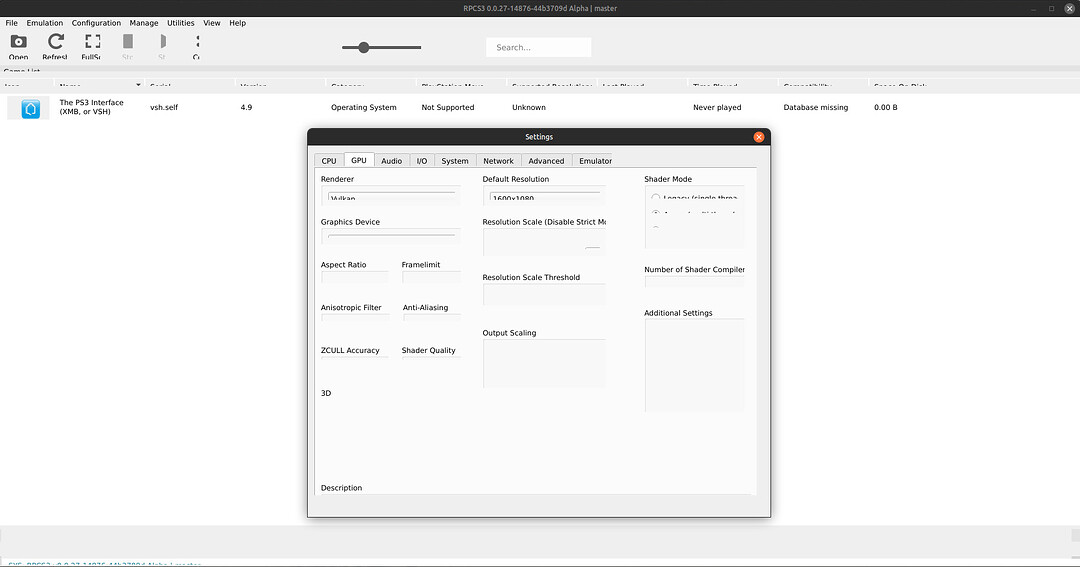Select the third Shader Mode radio option
This screenshot has height=567, width=1080.
[656, 228]
